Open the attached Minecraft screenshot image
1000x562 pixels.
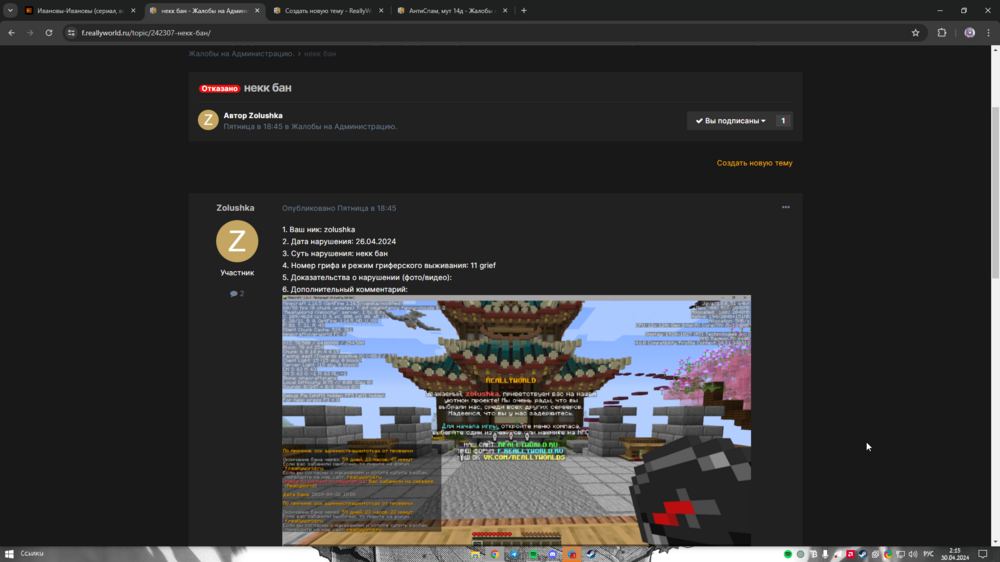517,420
